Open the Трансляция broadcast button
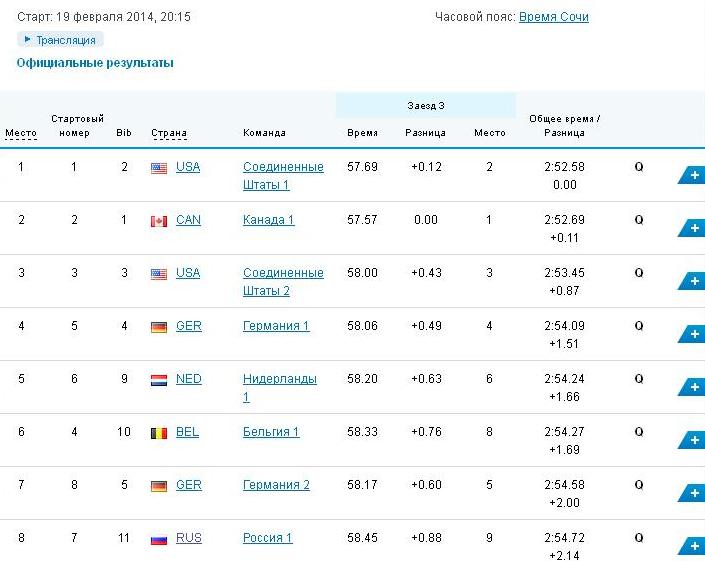705x561 pixels. 60,40
